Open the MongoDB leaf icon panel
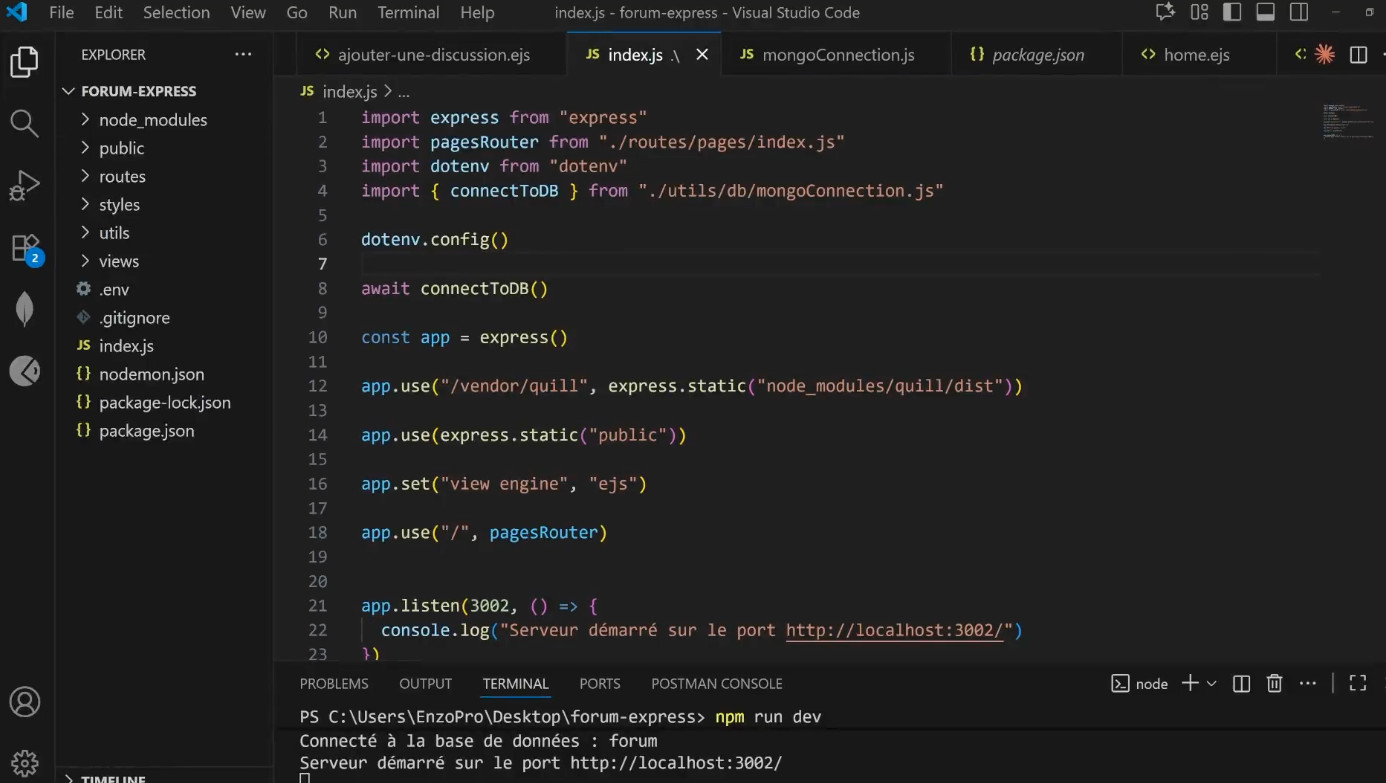The height and width of the screenshot is (783, 1386). coord(24,309)
